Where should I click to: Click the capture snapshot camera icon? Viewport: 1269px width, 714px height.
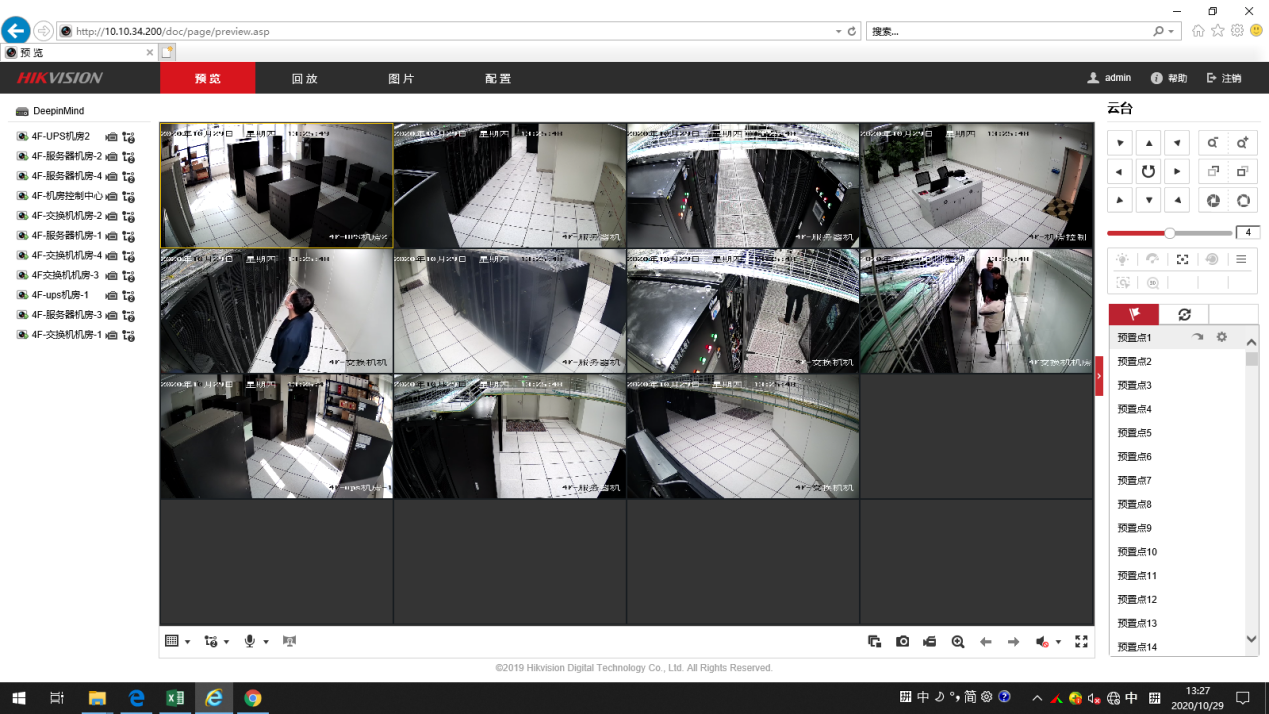coord(902,642)
